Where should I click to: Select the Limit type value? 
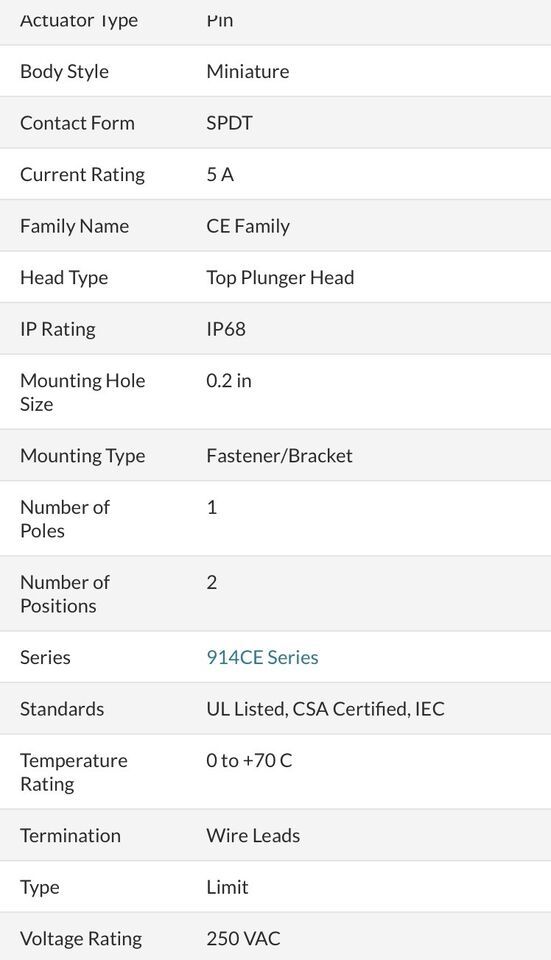227,887
